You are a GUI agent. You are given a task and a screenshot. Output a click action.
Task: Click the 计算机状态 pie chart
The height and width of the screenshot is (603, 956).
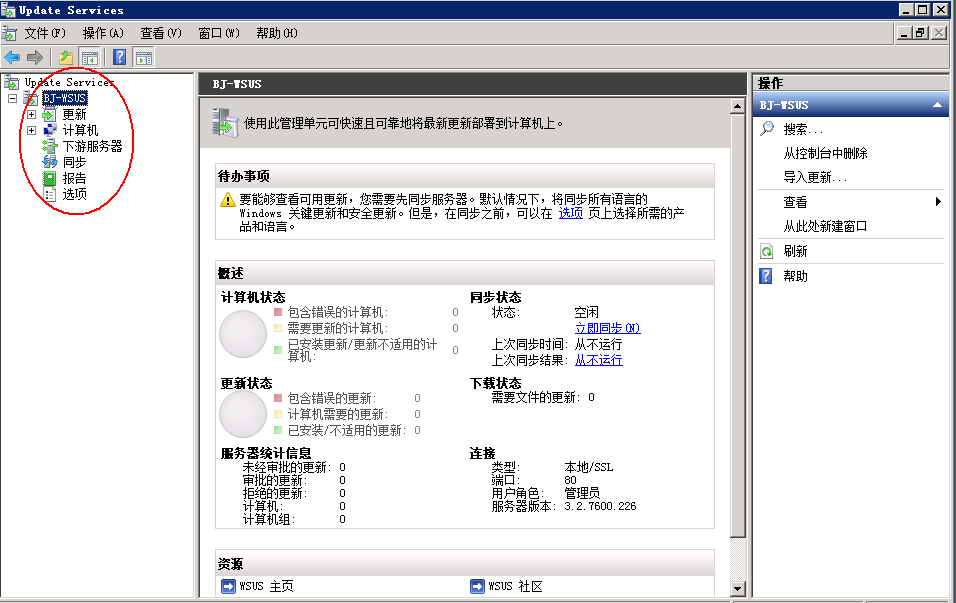[243, 334]
